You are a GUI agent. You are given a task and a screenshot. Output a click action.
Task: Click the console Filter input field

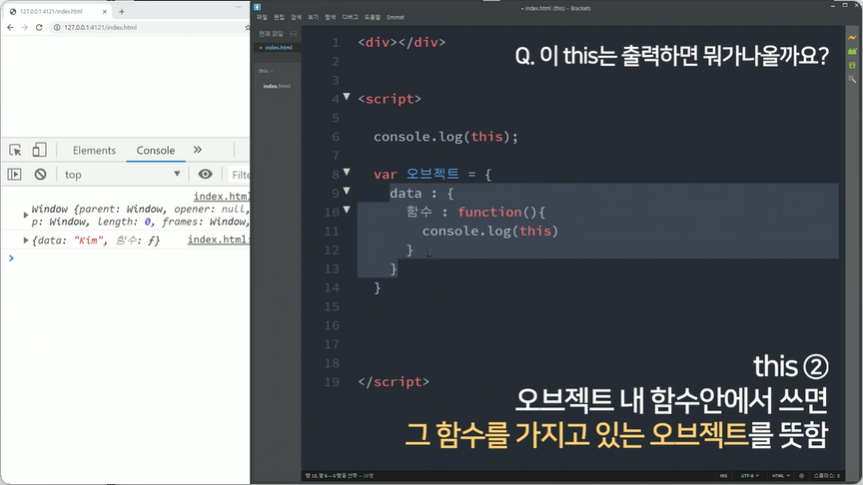240,175
